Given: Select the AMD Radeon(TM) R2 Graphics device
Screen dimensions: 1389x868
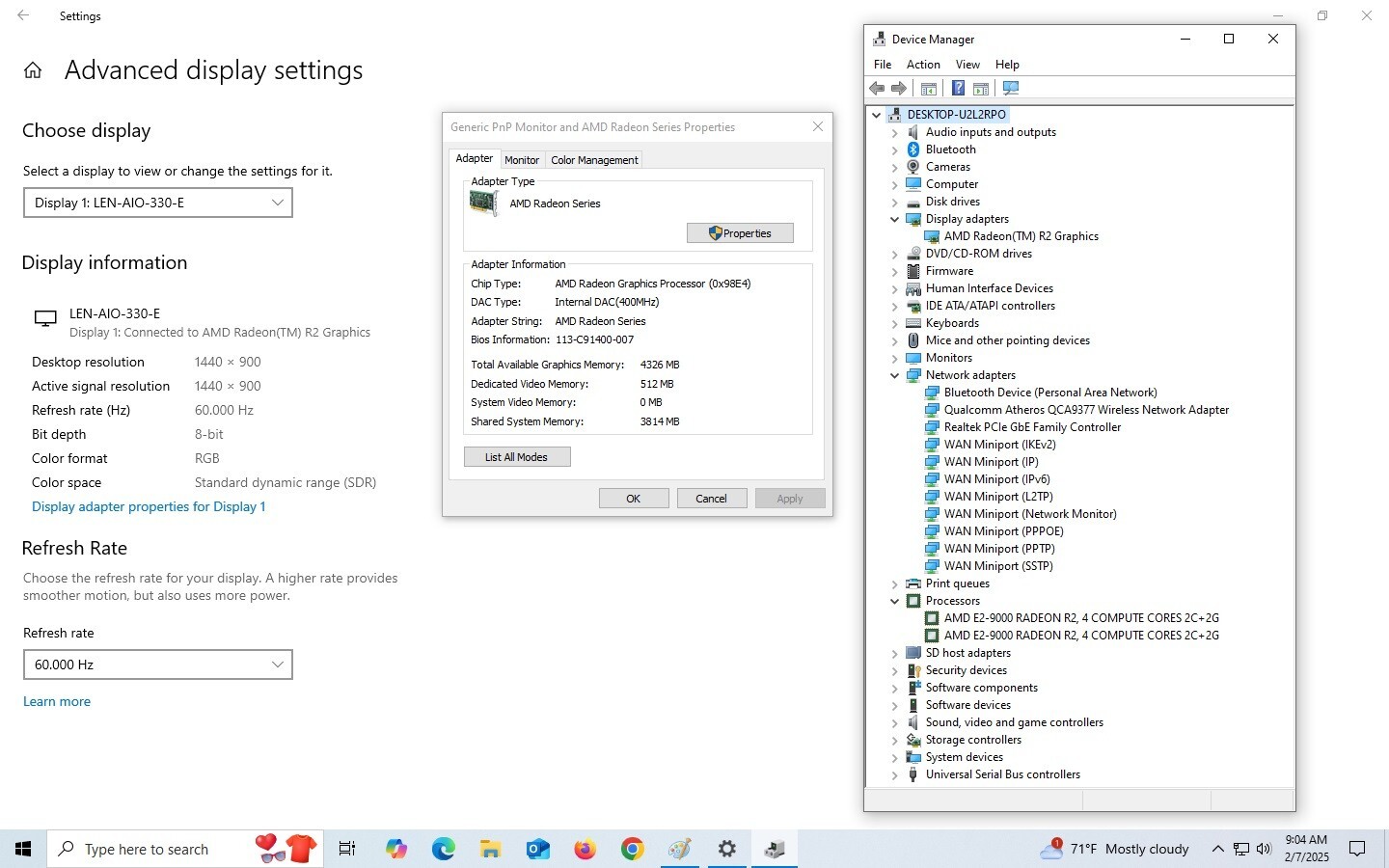Looking at the screenshot, I should point(1021,236).
